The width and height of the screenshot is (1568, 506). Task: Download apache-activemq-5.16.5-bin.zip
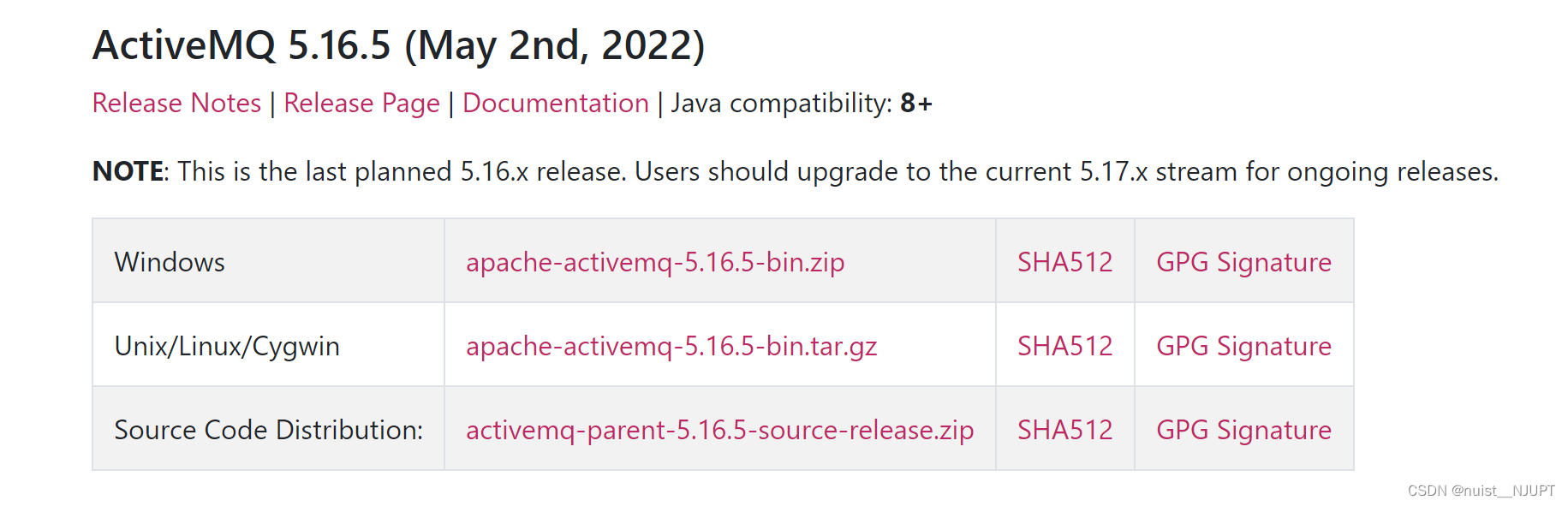[x=655, y=262]
